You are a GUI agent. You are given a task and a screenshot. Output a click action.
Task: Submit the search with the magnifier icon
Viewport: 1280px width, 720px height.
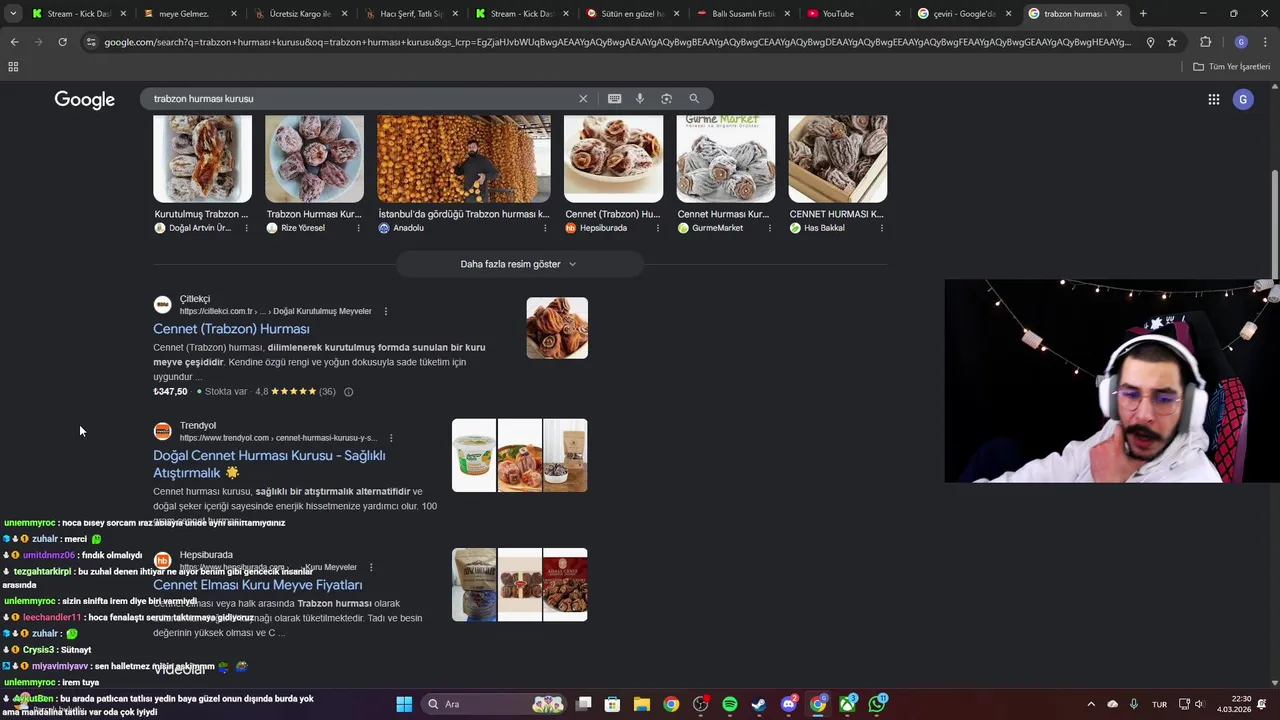(x=694, y=99)
